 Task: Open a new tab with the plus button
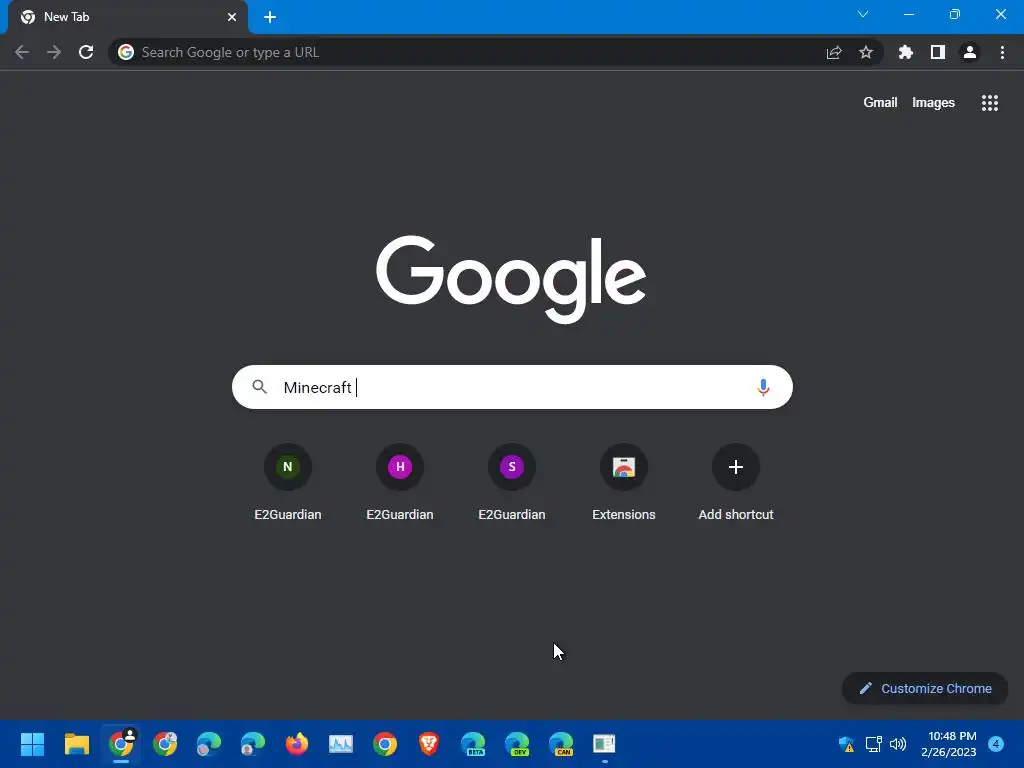270,17
